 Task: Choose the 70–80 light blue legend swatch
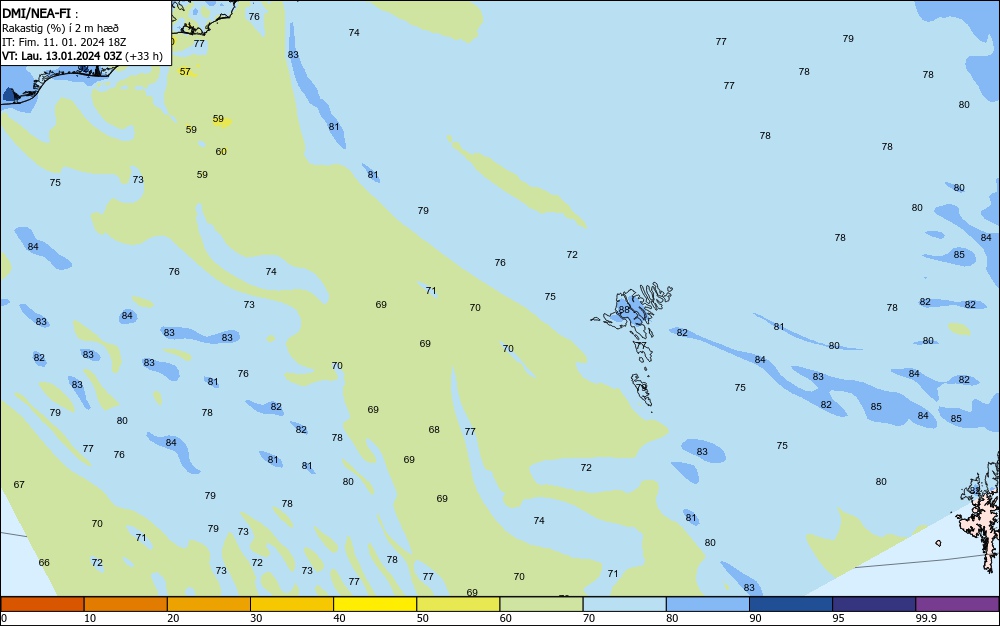(624, 604)
